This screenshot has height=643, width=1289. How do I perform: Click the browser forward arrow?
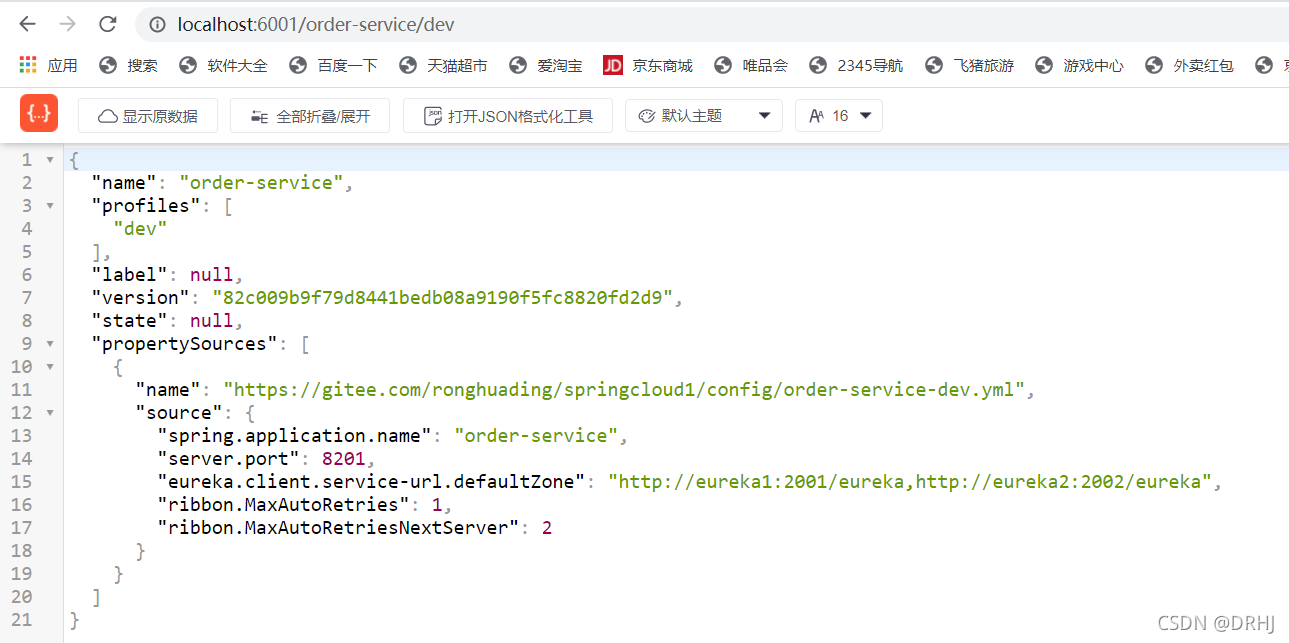click(68, 24)
